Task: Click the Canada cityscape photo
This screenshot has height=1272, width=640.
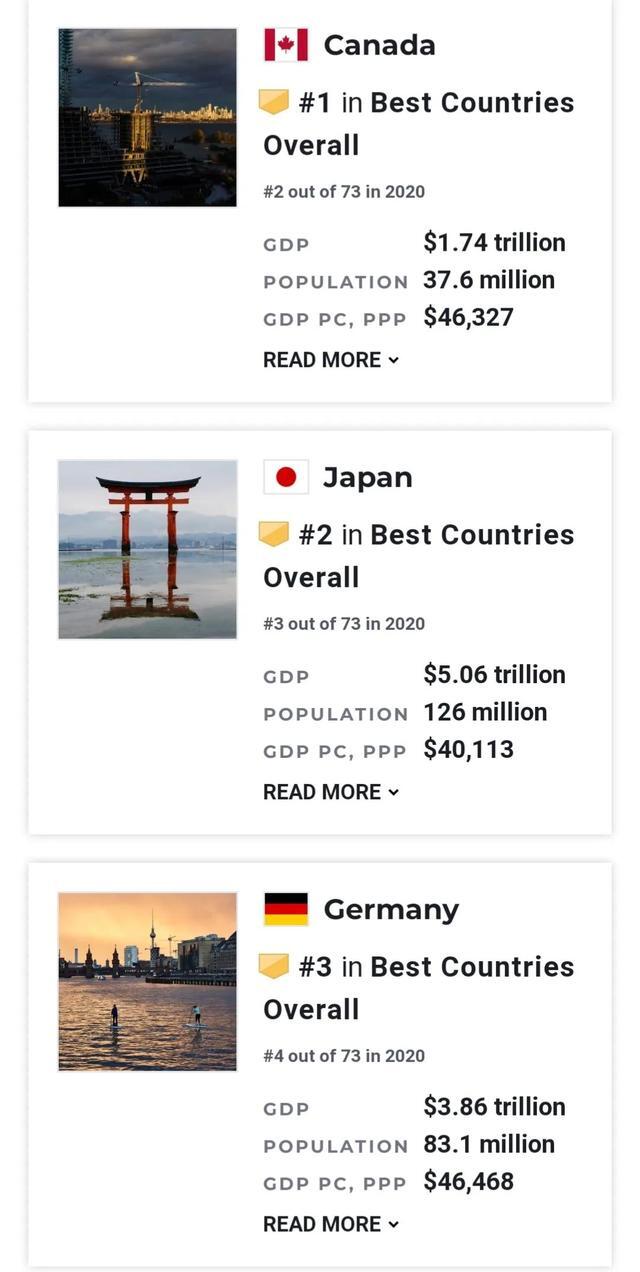Action: pos(147,117)
